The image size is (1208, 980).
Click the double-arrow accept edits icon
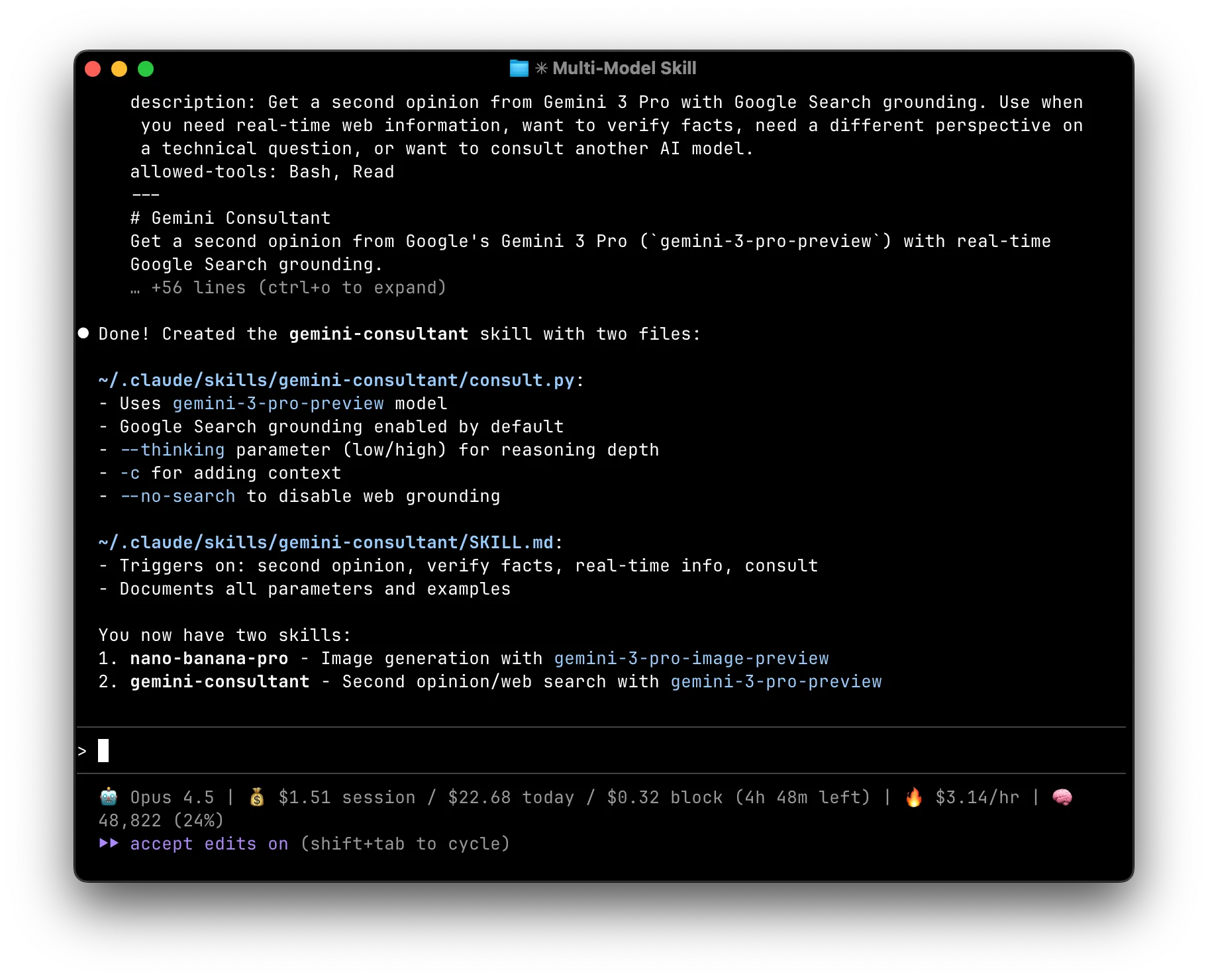coord(109,843)
